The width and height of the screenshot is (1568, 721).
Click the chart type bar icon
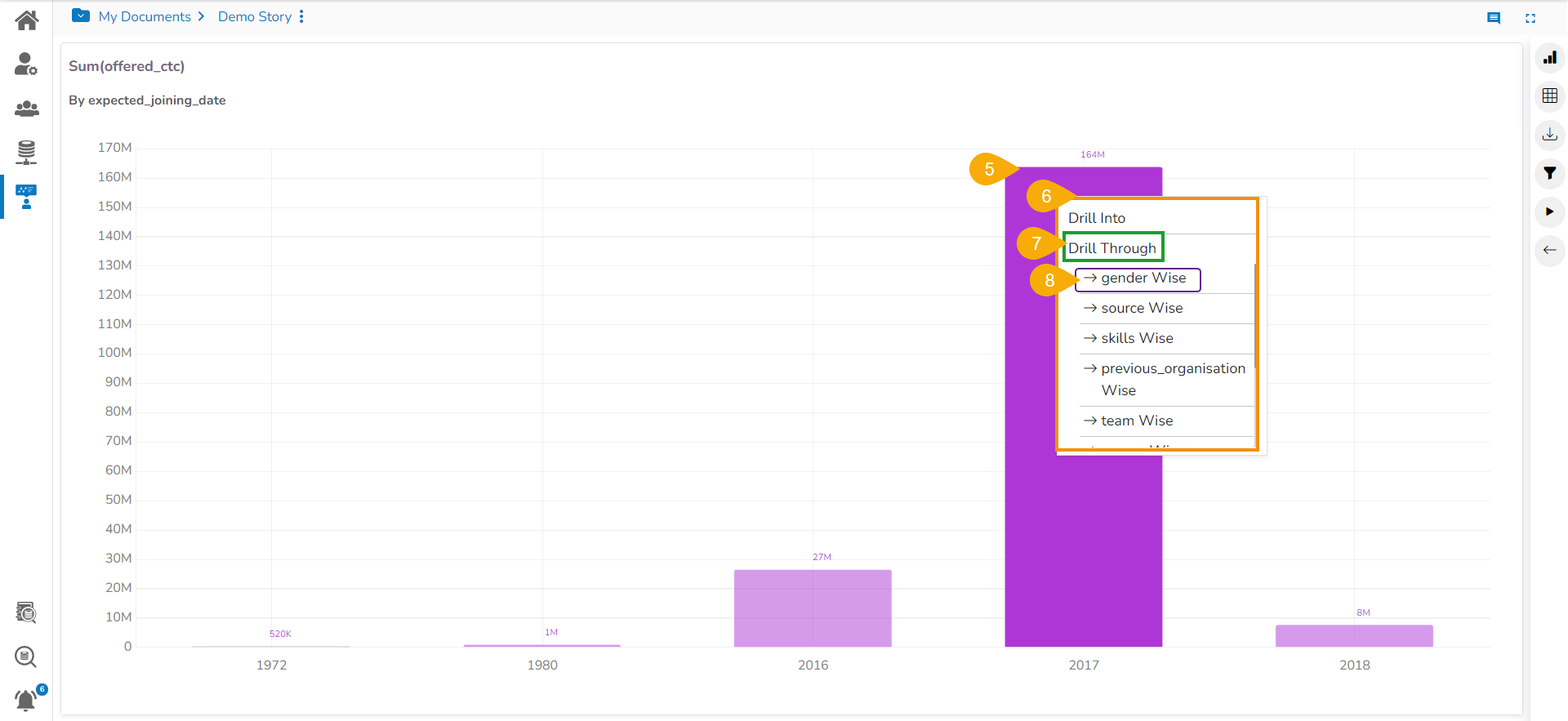click(1549, 57)
